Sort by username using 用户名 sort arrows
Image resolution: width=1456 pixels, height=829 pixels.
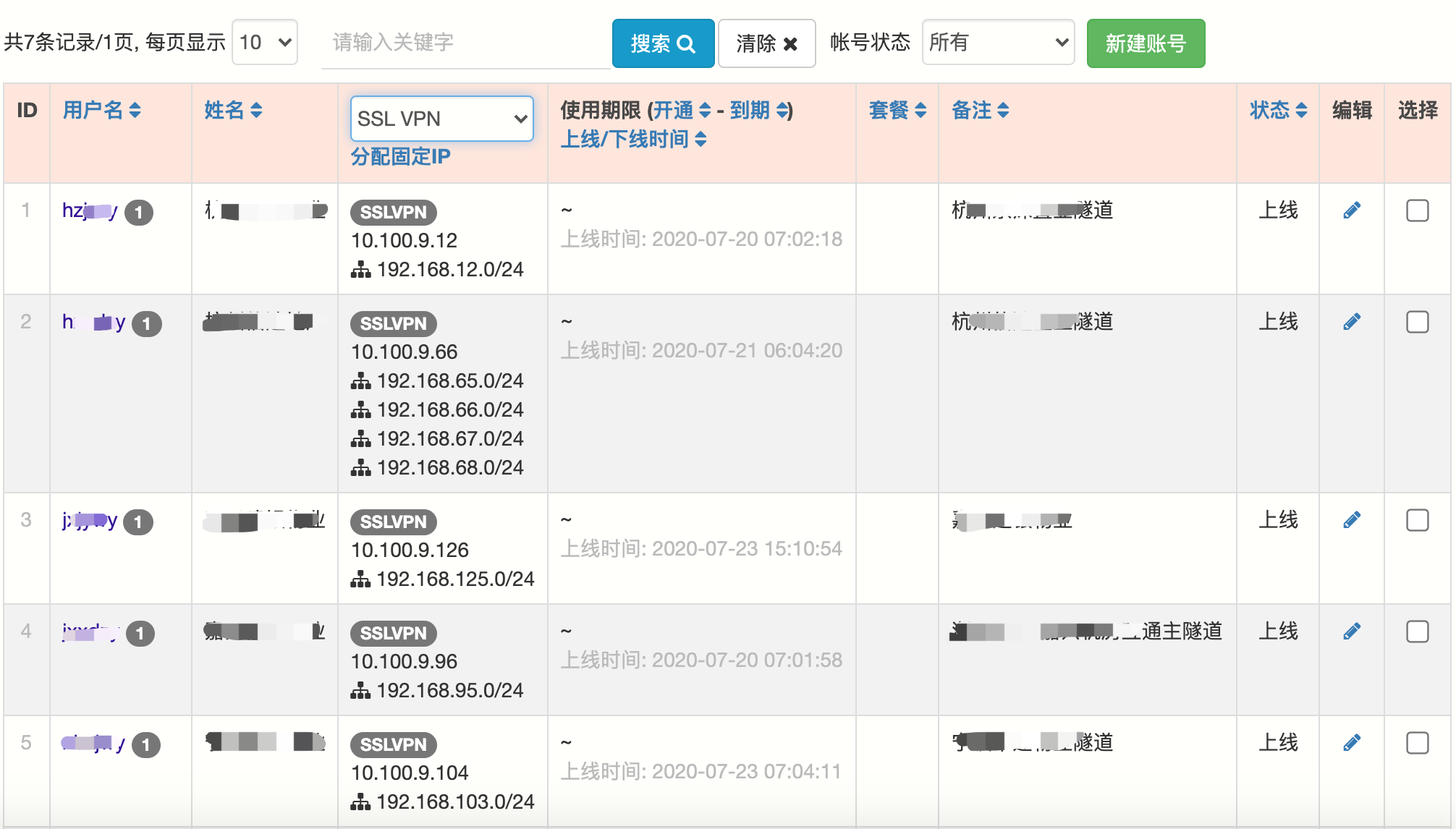click(x=134, y=110)
